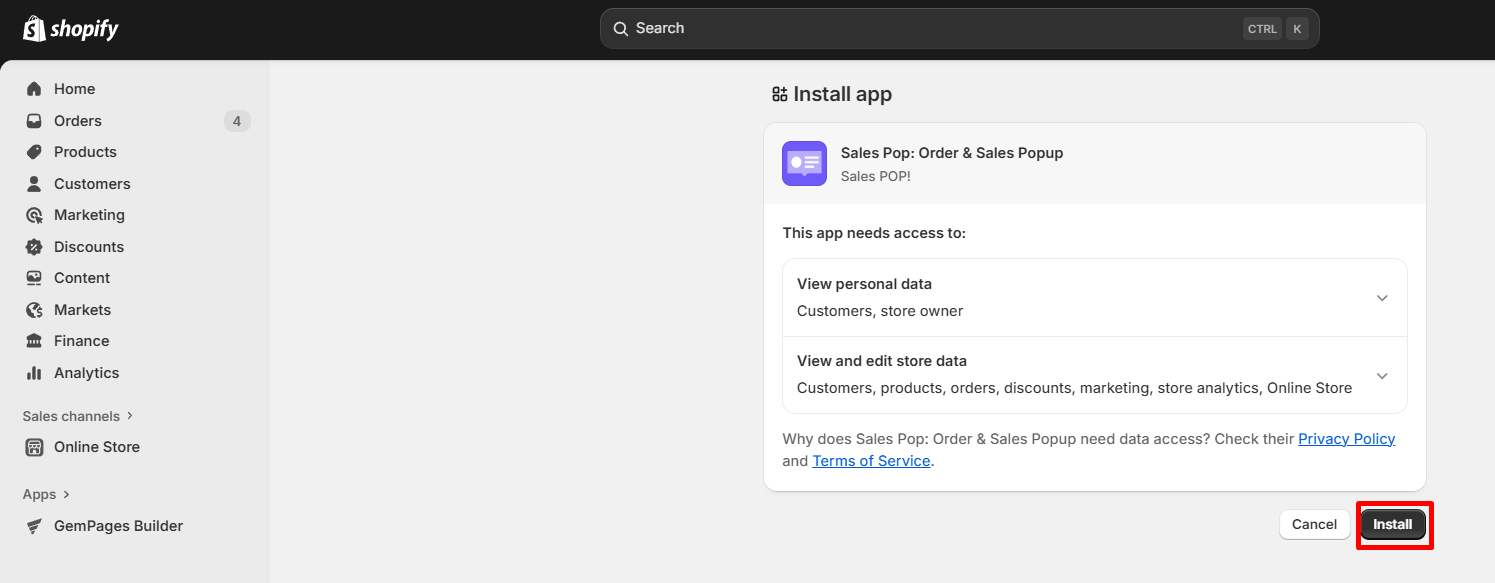Image resolution: width=1495 pixels, height=583 pixels.
Task: Click the Shopify logo in header
Action: [x=70, y=29]
